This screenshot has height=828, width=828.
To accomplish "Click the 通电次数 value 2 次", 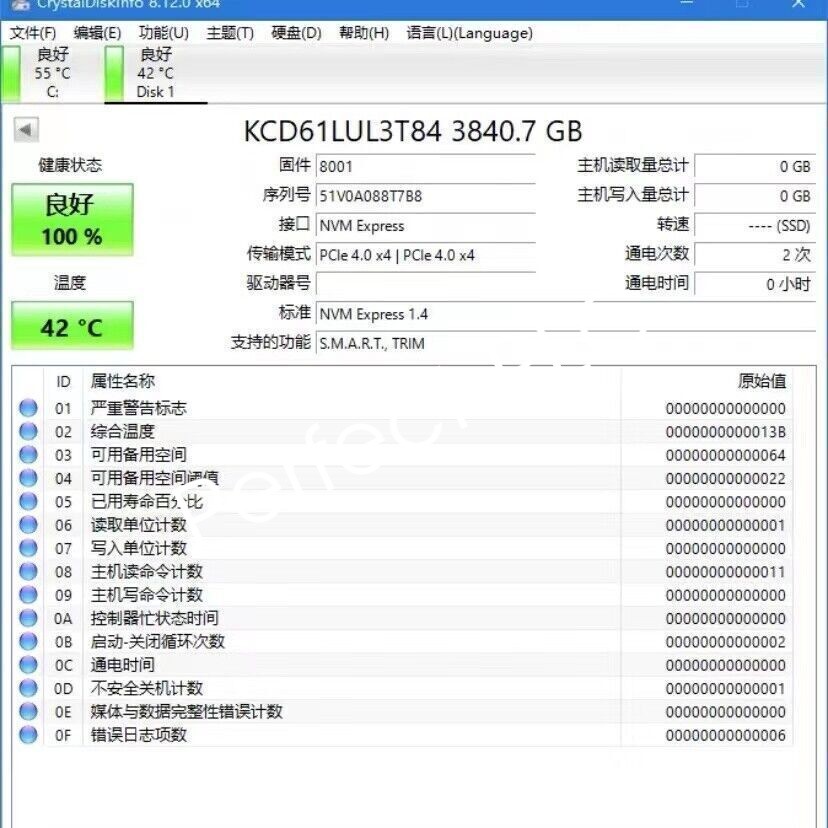I will pos(755,256).
